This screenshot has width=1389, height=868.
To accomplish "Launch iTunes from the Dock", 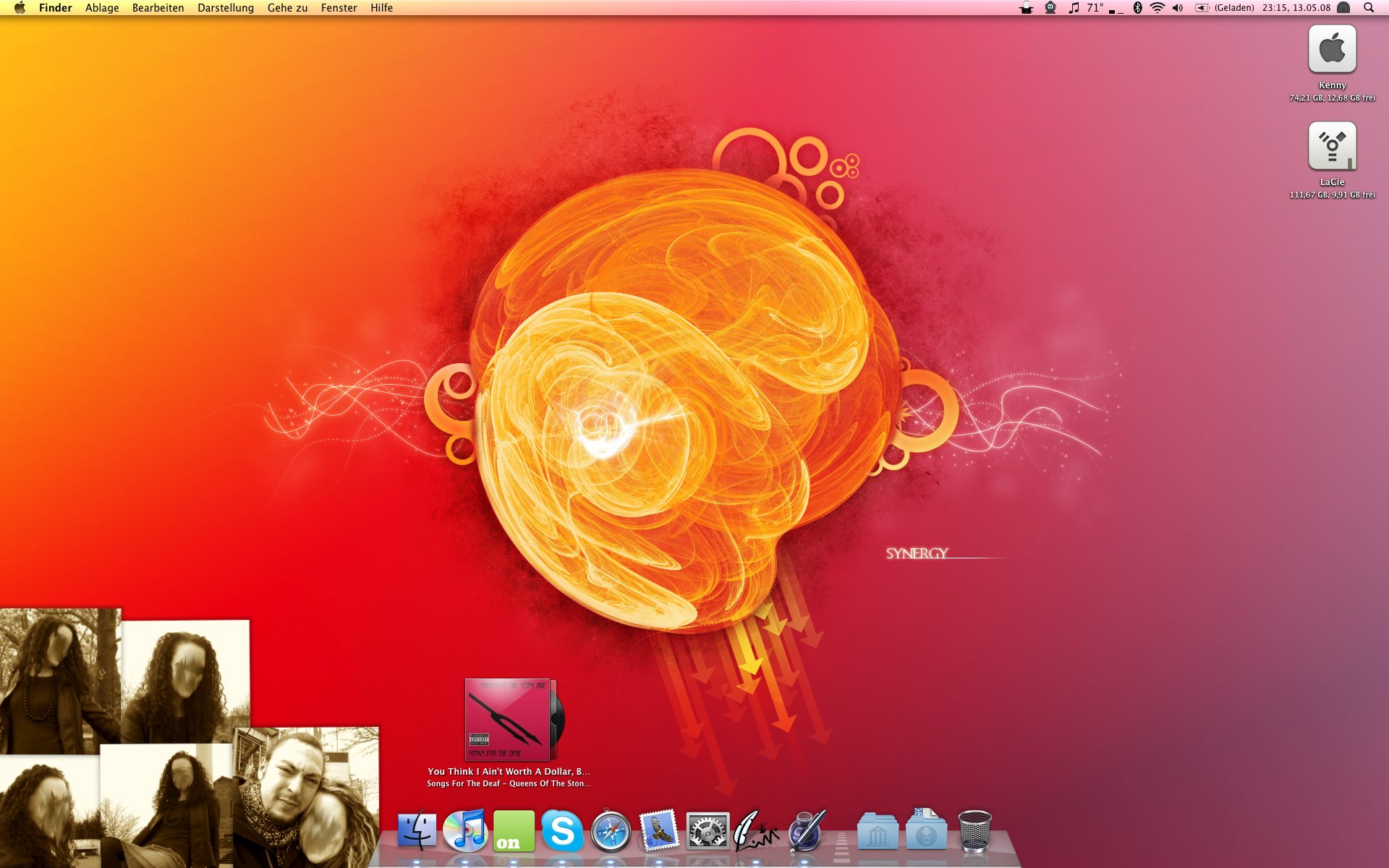I will (x=465, y=830).
